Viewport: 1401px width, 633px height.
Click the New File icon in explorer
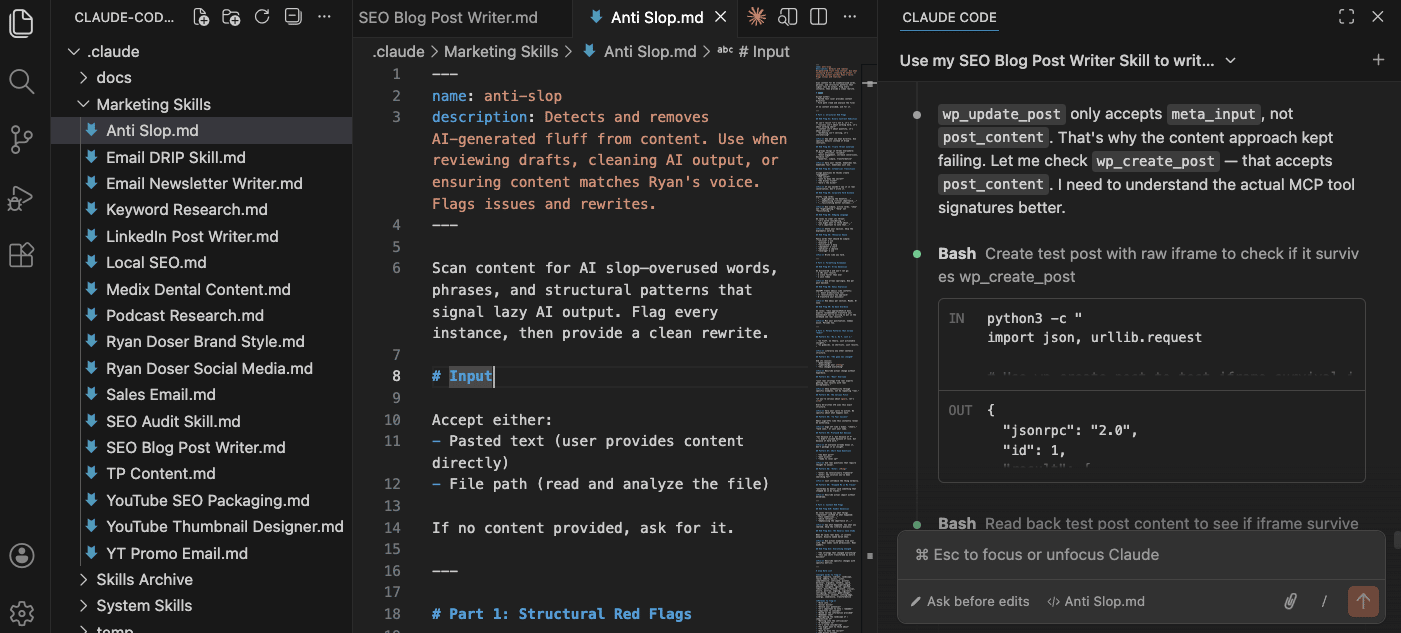[201, 17]
